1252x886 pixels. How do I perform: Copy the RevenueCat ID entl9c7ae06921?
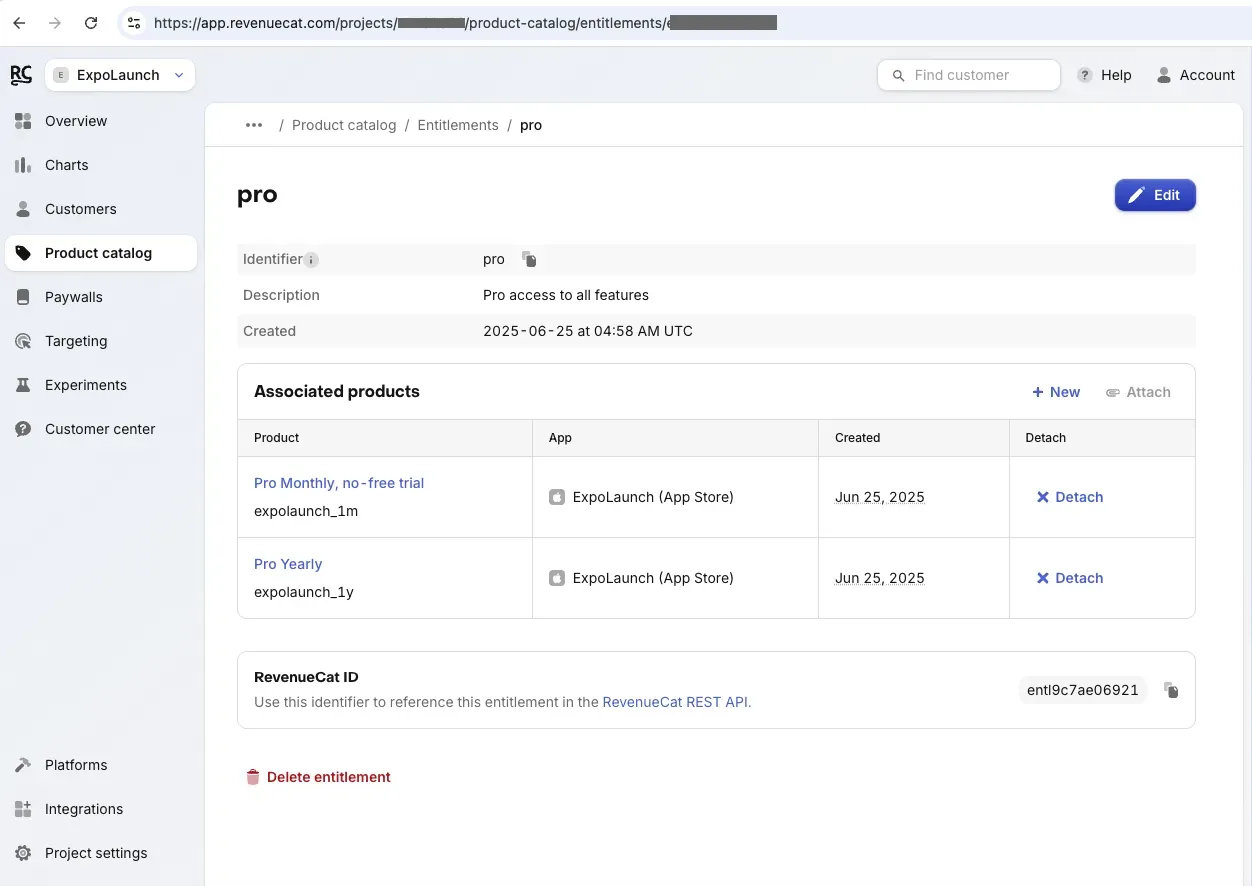click(x=1171, y=690)
